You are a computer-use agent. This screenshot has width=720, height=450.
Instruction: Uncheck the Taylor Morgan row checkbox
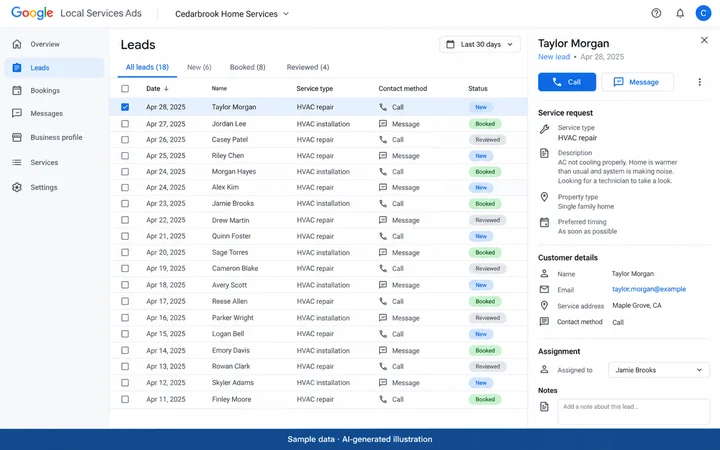pos(125,107)
